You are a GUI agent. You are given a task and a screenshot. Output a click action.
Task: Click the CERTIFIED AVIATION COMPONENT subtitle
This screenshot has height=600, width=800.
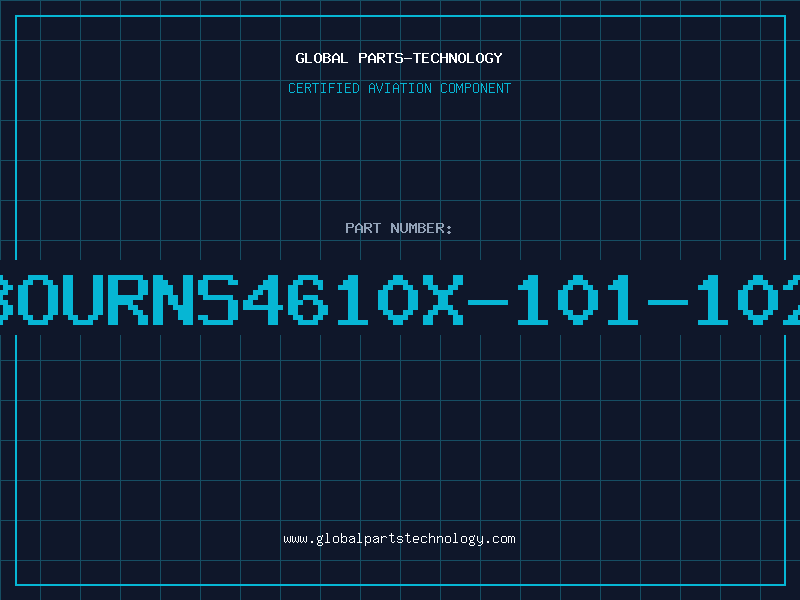coord(399,88)
